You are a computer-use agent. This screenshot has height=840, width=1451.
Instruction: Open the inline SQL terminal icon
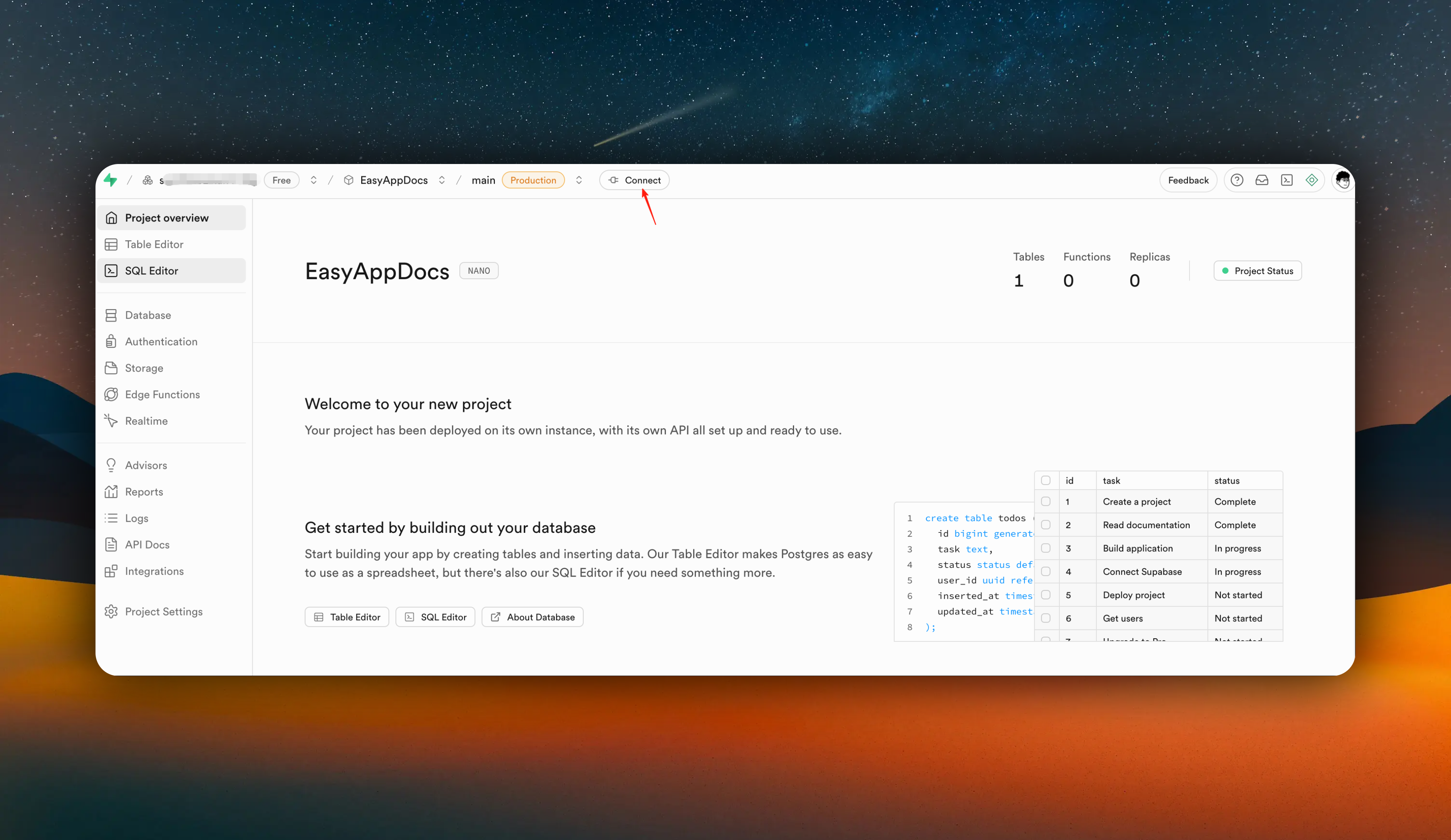coord(1286,180)
